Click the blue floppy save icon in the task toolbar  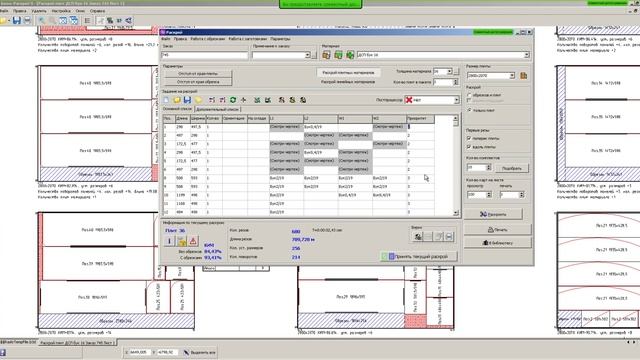tap(187, 100)
